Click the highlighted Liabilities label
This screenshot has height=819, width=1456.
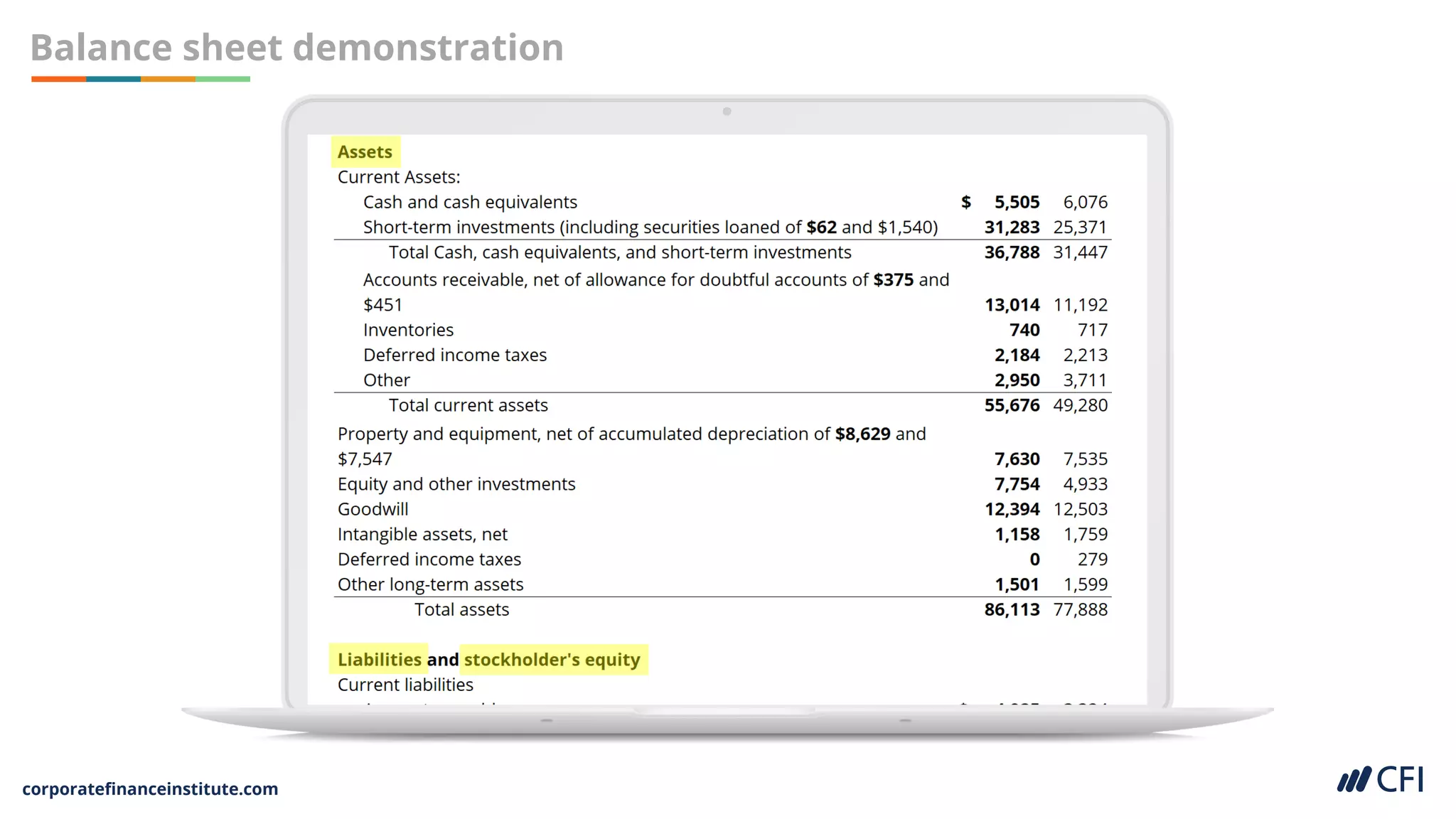click(x=379, y=660)
